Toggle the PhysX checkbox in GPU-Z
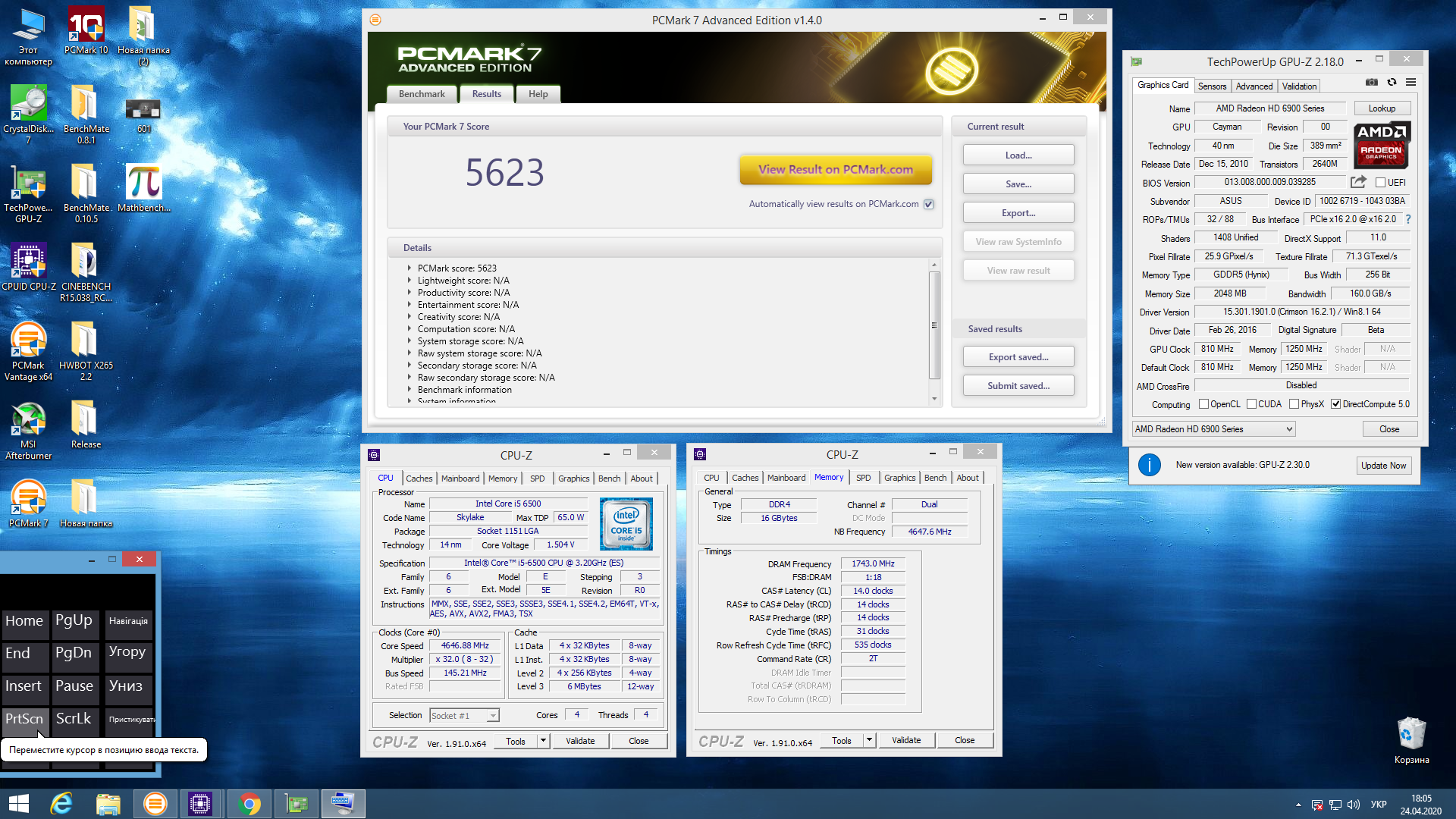This screenshot has width=1456, height=819. 1294,404
